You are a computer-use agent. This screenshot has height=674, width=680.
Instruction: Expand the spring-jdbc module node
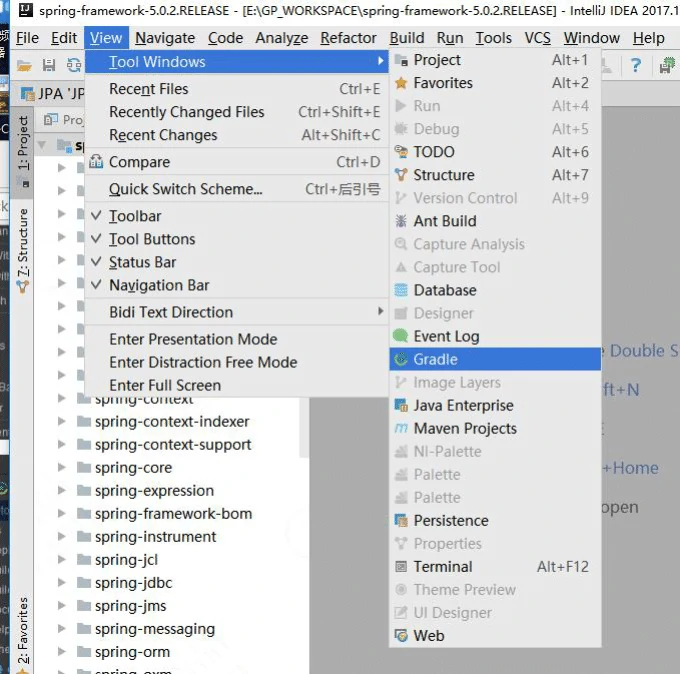62,583
